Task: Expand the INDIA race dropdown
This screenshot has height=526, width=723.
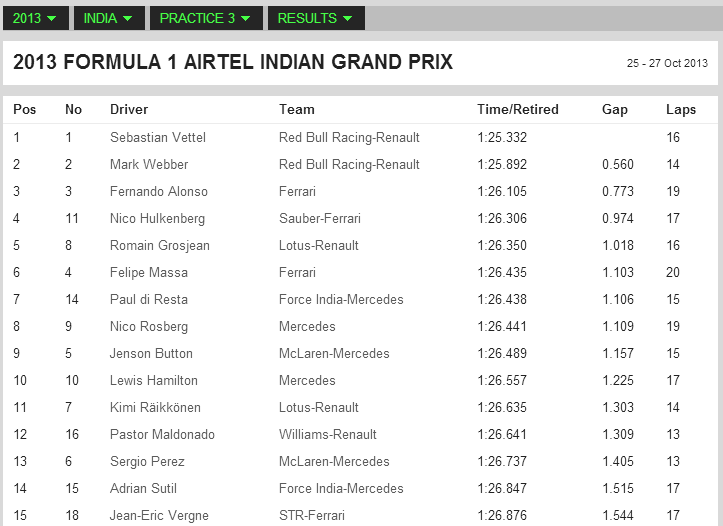Action: pos(109,18)
